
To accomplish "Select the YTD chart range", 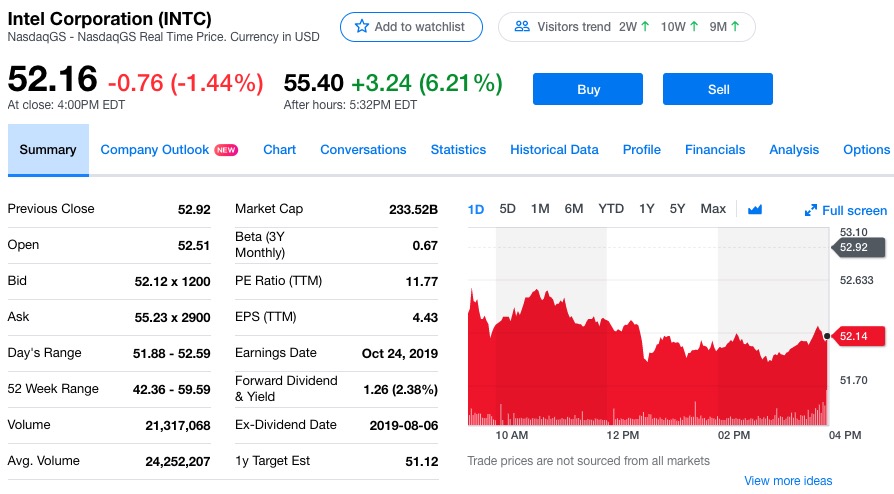I will 611,209.
